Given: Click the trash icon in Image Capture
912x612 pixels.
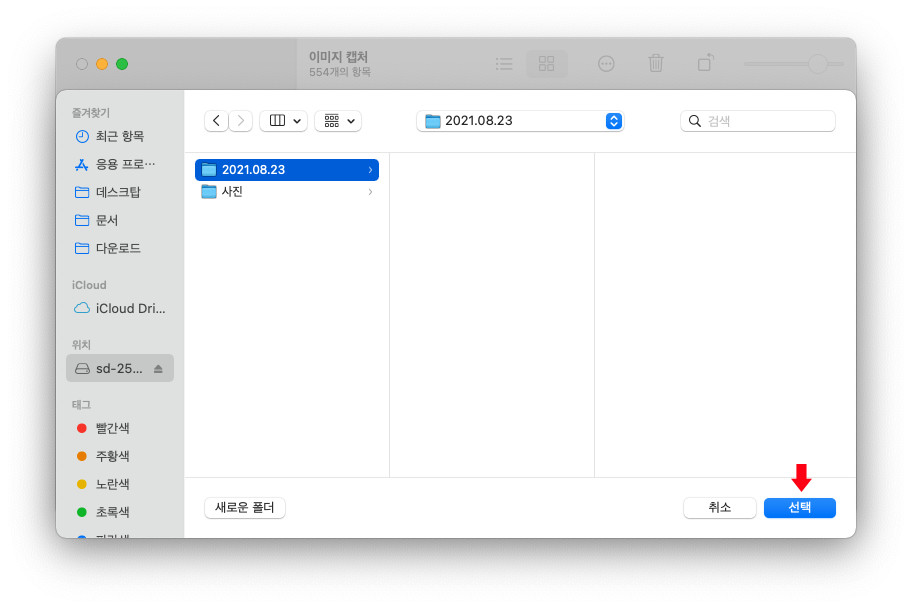Looking at the screenshot, I should (656, 63).
